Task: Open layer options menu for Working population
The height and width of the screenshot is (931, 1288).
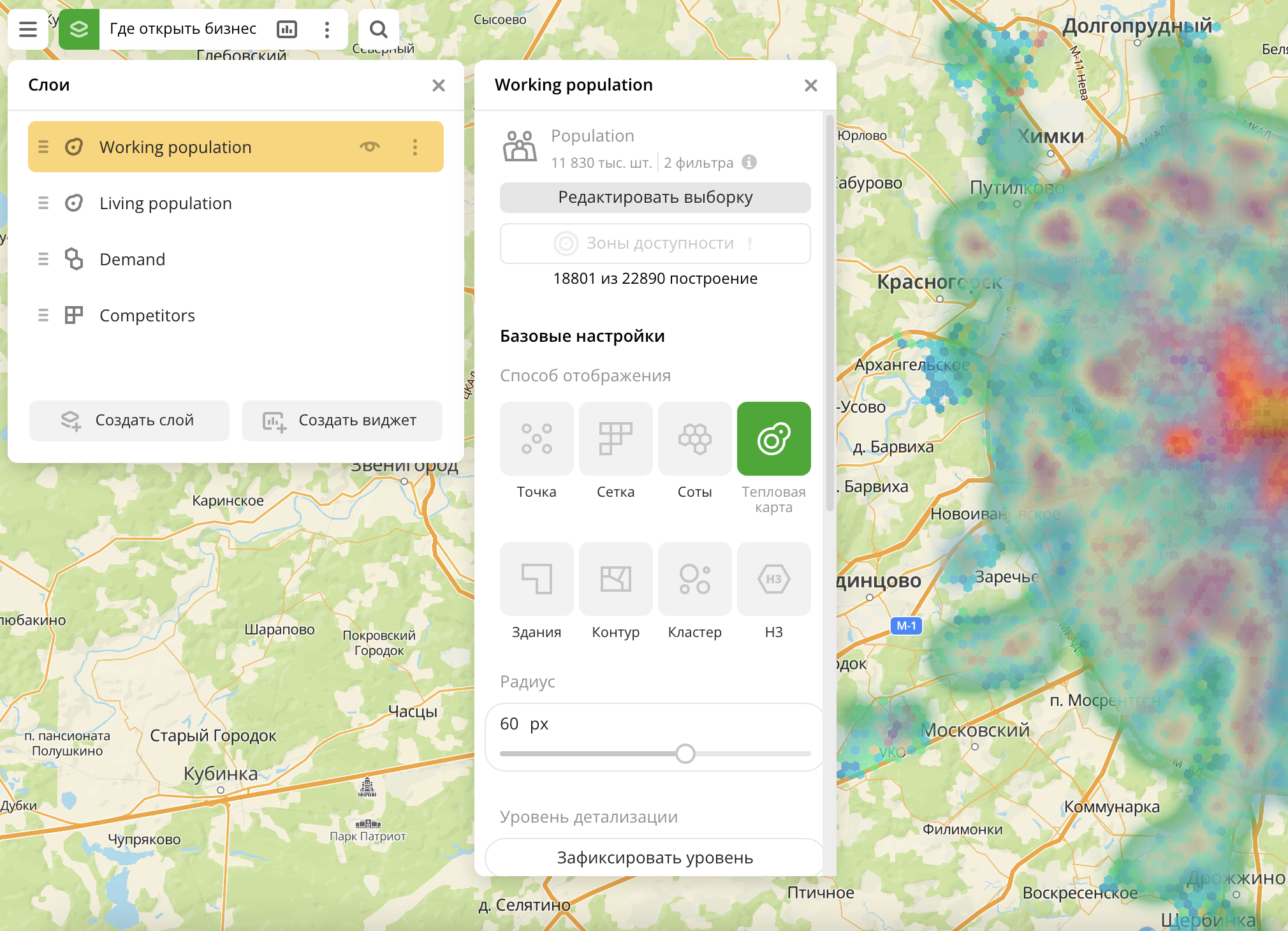Action: pyautogui.click(x=415, y=146)
